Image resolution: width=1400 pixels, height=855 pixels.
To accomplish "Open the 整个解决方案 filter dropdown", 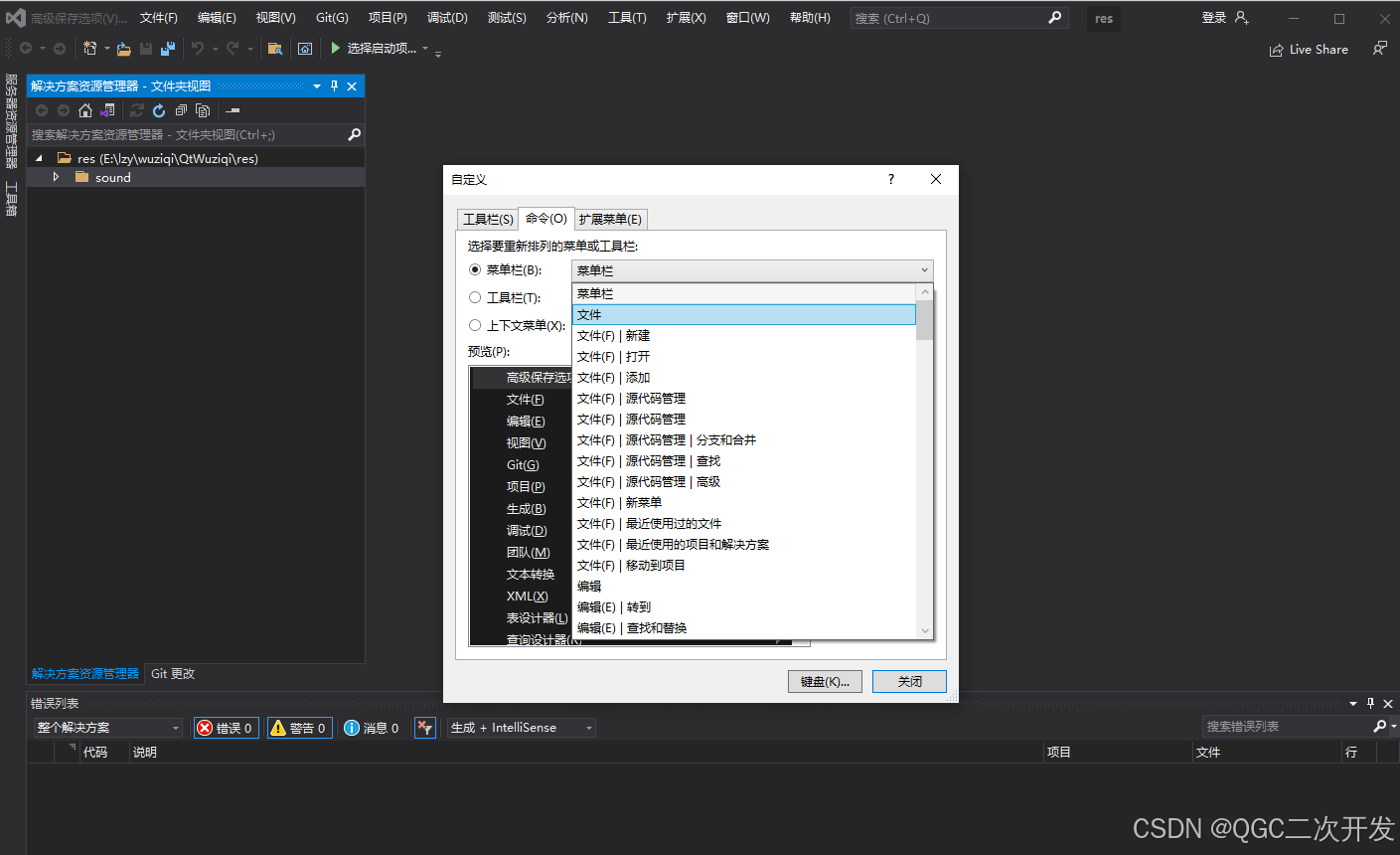I will pyautogui.click(x=175, y=727).
